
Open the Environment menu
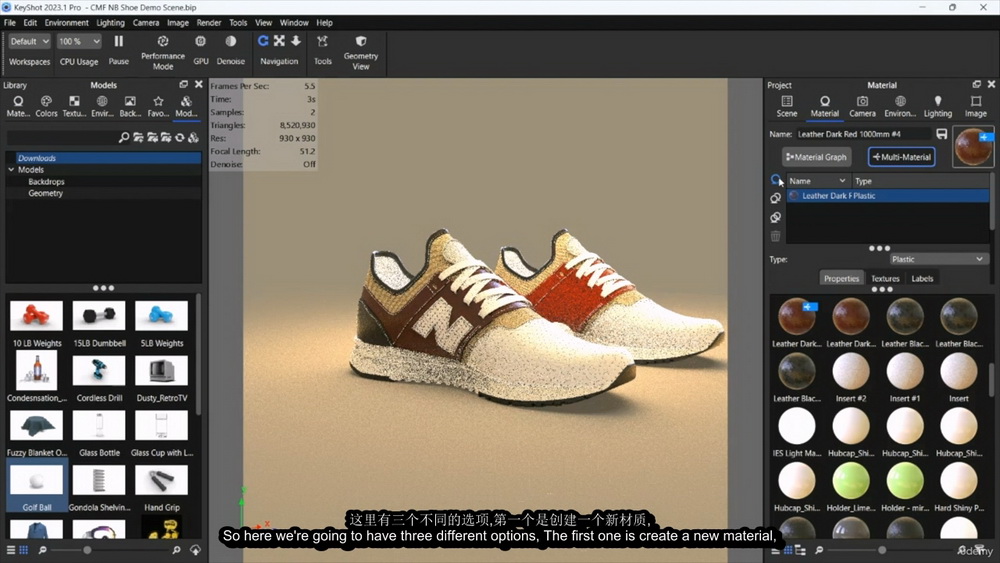point(66,22)
